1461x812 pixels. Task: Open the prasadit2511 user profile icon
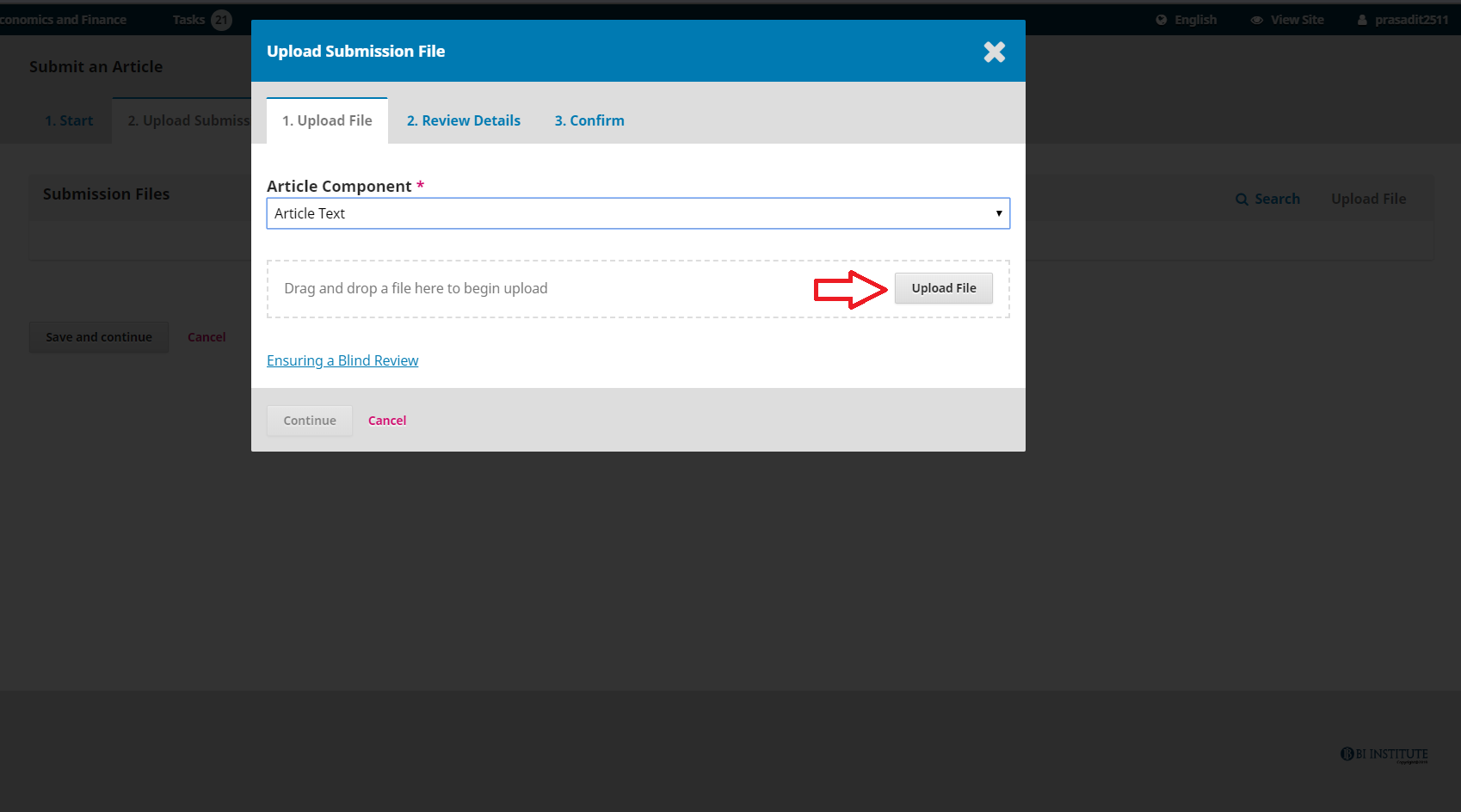point(1362,20)
